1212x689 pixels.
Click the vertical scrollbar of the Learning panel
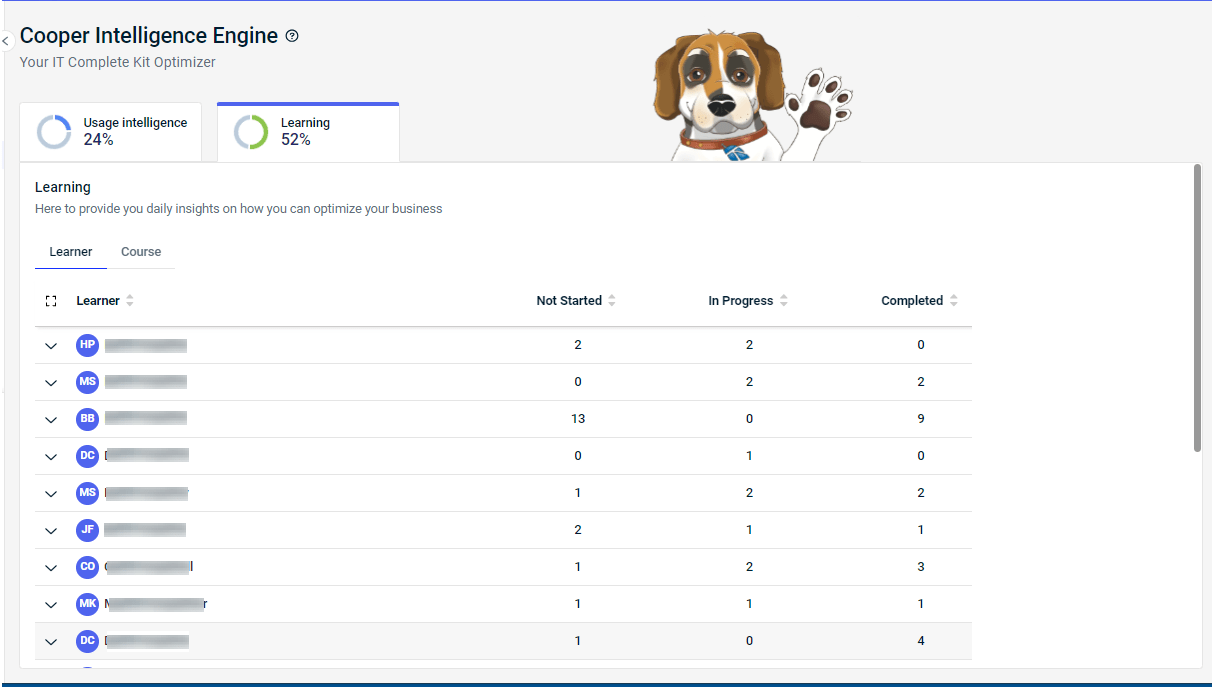click(x=1197, y=308)
